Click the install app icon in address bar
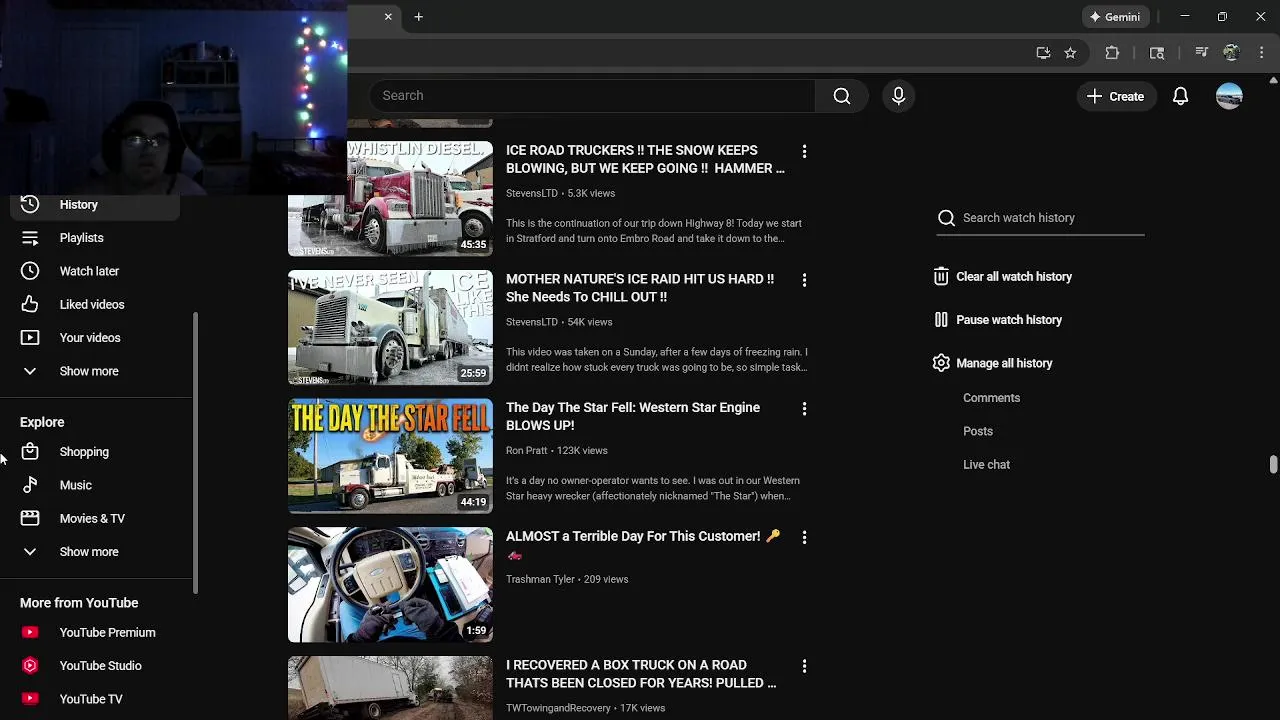The height and width of the screenshot is (720, 1280). [1043, 53]
